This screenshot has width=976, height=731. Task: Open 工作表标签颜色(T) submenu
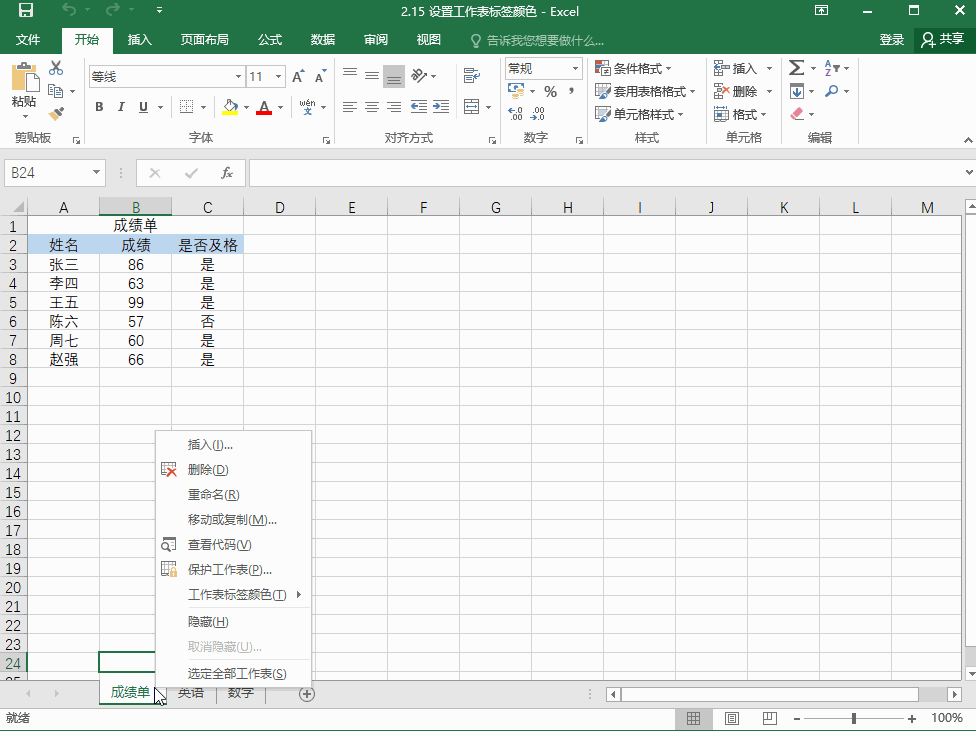(233, 595)
